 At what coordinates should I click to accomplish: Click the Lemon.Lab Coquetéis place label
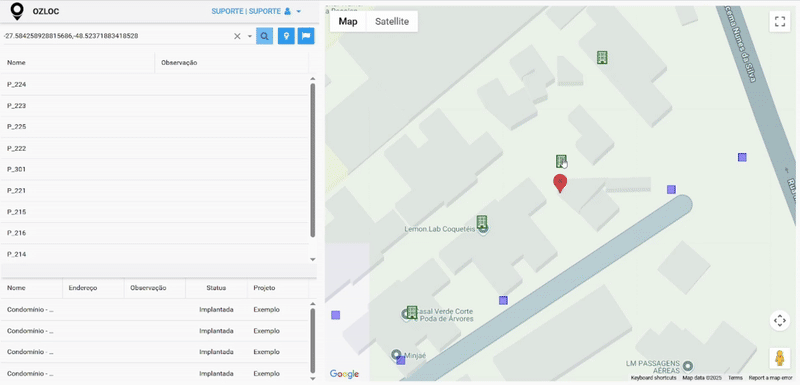pyautogui.click(x=440, y=229)
